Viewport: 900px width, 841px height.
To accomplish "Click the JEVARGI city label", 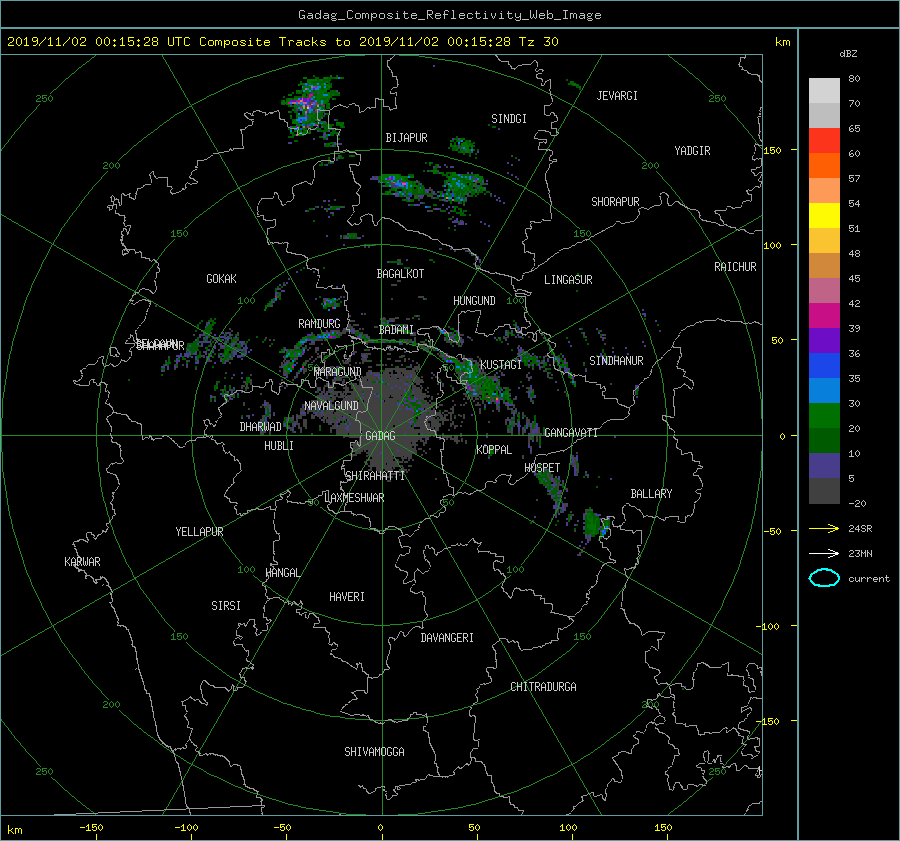I will tap(617, 96).
